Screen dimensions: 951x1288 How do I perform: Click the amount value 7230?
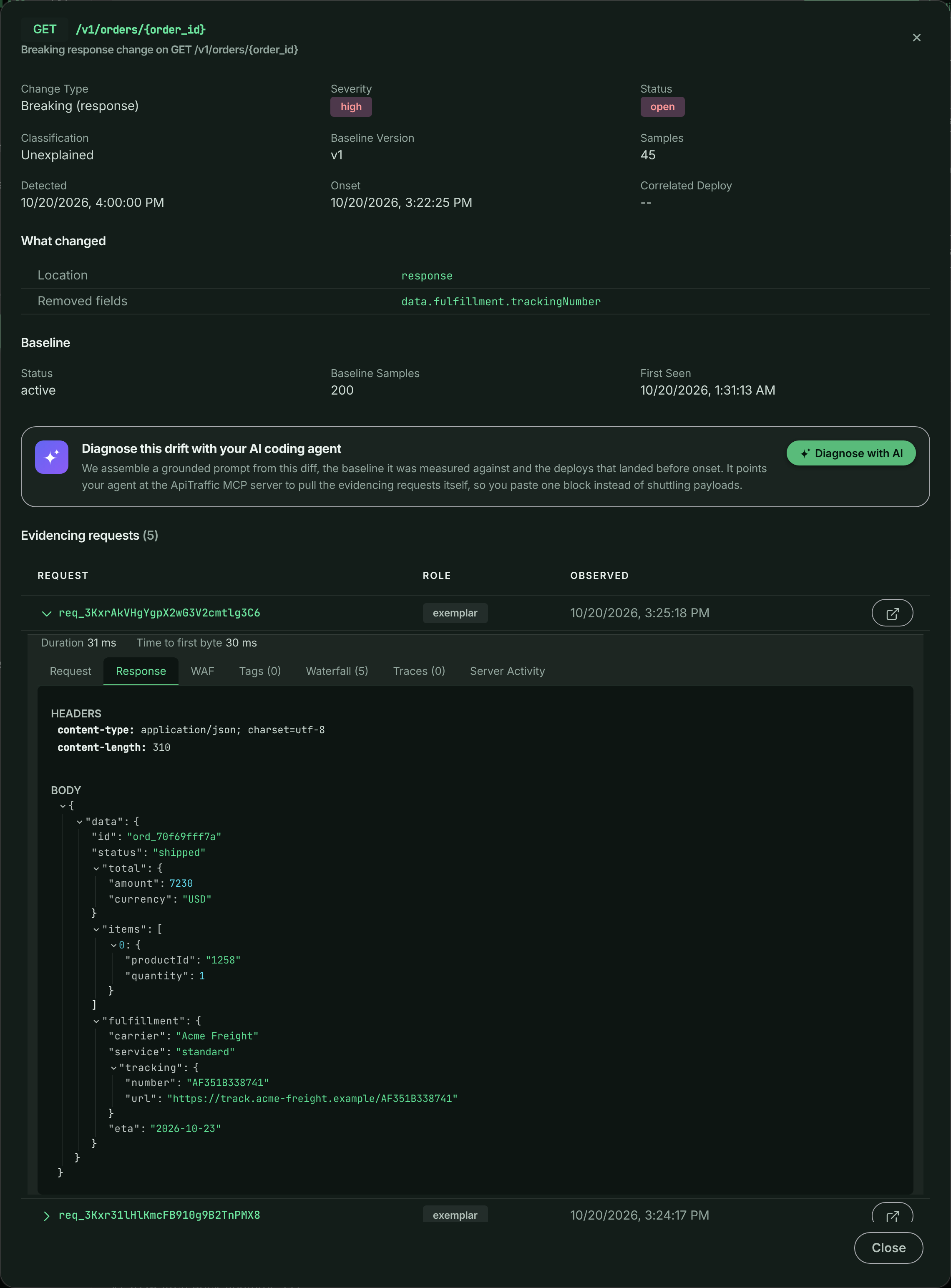(x=181, y=883)
